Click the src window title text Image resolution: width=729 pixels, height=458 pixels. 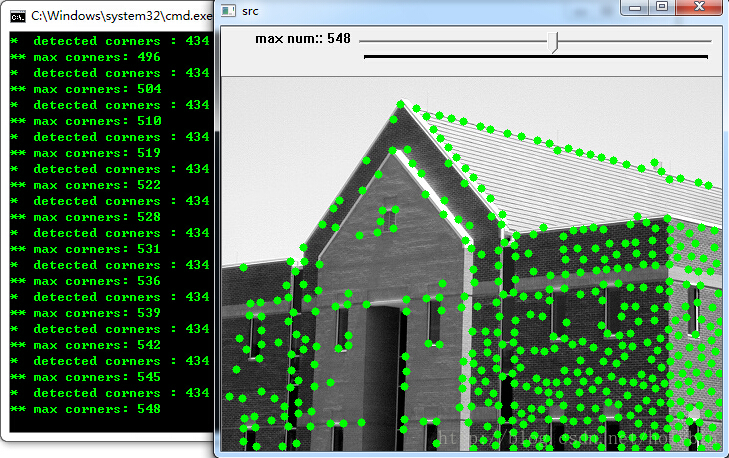[x=250, y=10]
